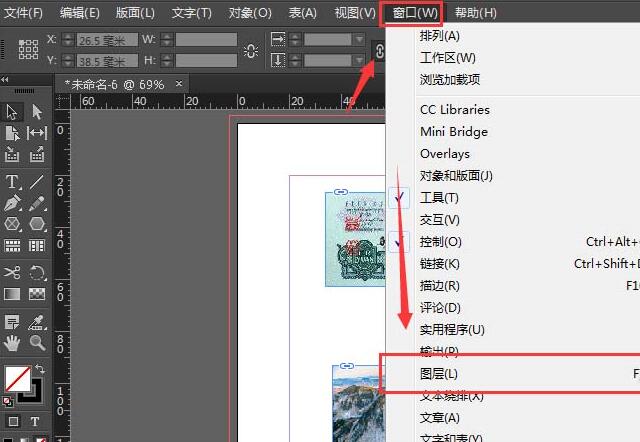Click default fill and stroke icon
640x442 pixels.
point(8,402)
